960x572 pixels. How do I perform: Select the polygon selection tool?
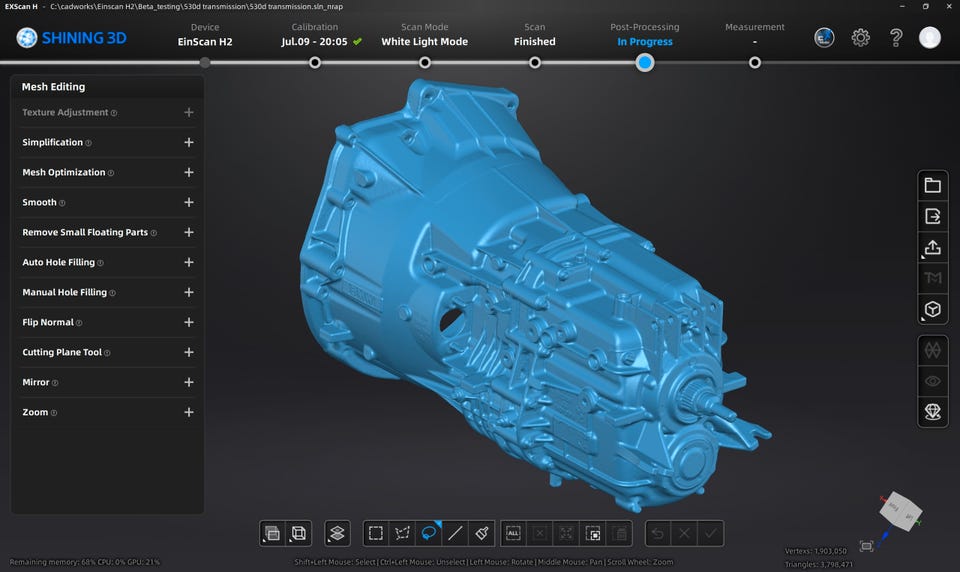tap(402, 533)
